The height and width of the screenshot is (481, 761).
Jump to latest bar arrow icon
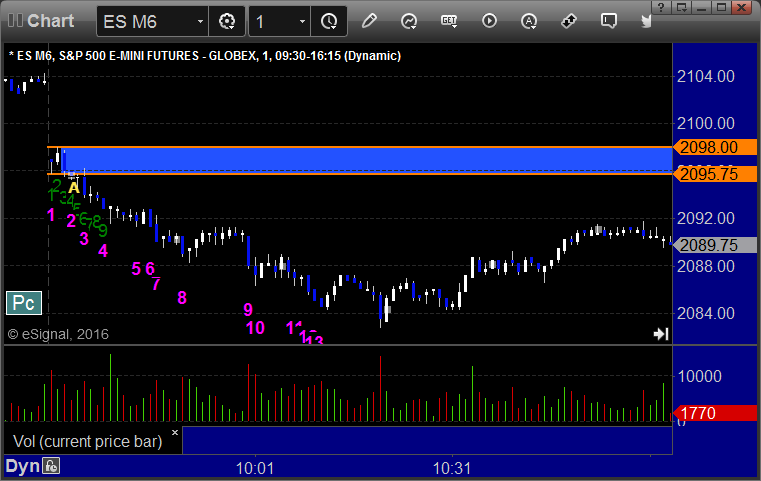661,334
